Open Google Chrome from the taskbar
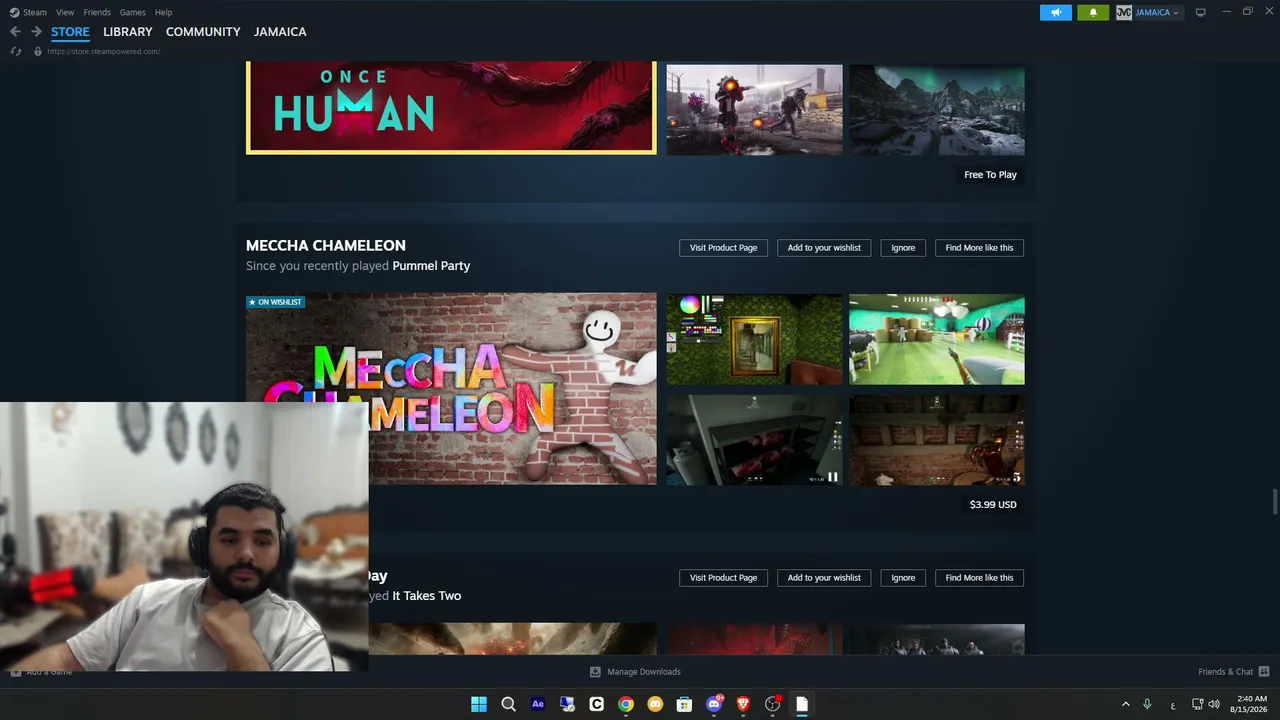 626,704
